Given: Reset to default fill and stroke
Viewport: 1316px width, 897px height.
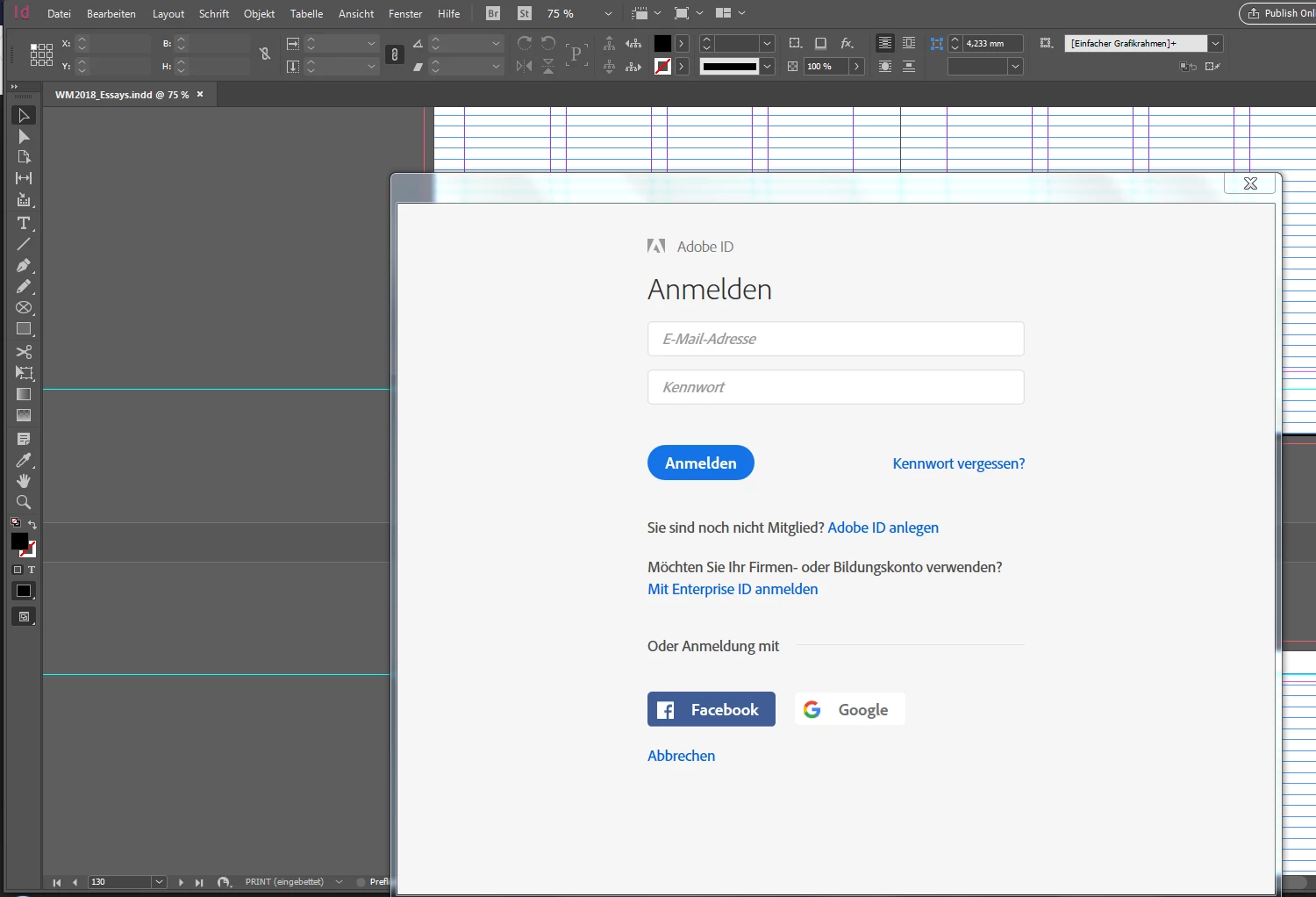Looking at the screenshot, I should 16,522.
